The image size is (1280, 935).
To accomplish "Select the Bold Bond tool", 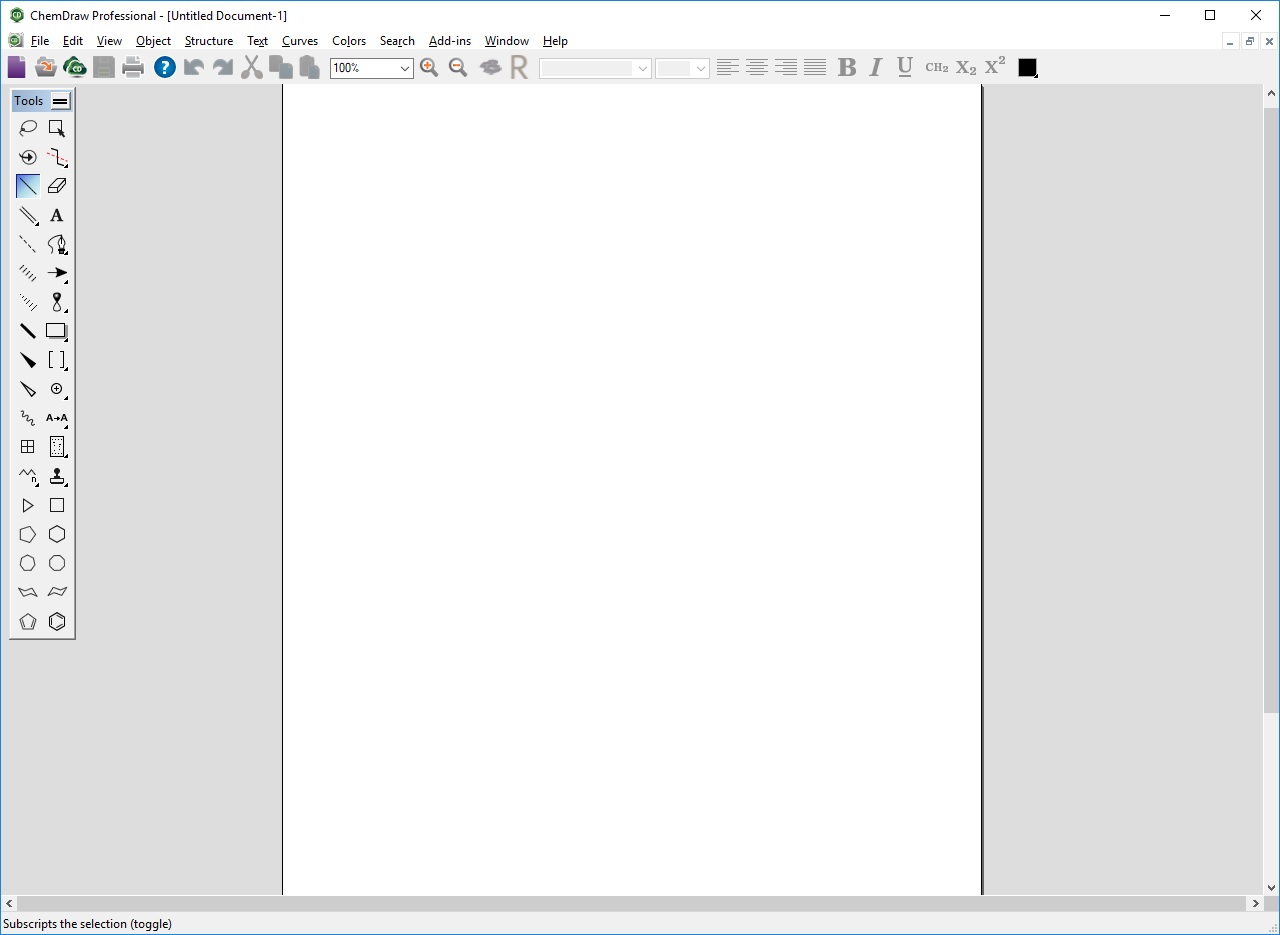I will point(28,331).
